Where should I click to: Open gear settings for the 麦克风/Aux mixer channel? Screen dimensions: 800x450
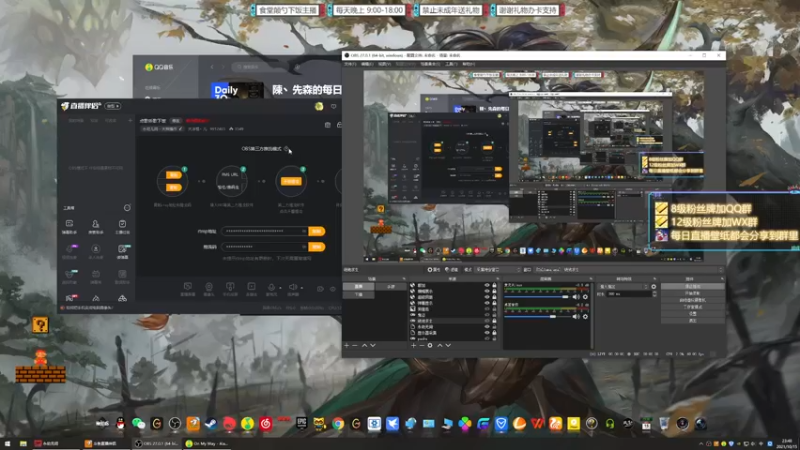(x=585, y=297)
